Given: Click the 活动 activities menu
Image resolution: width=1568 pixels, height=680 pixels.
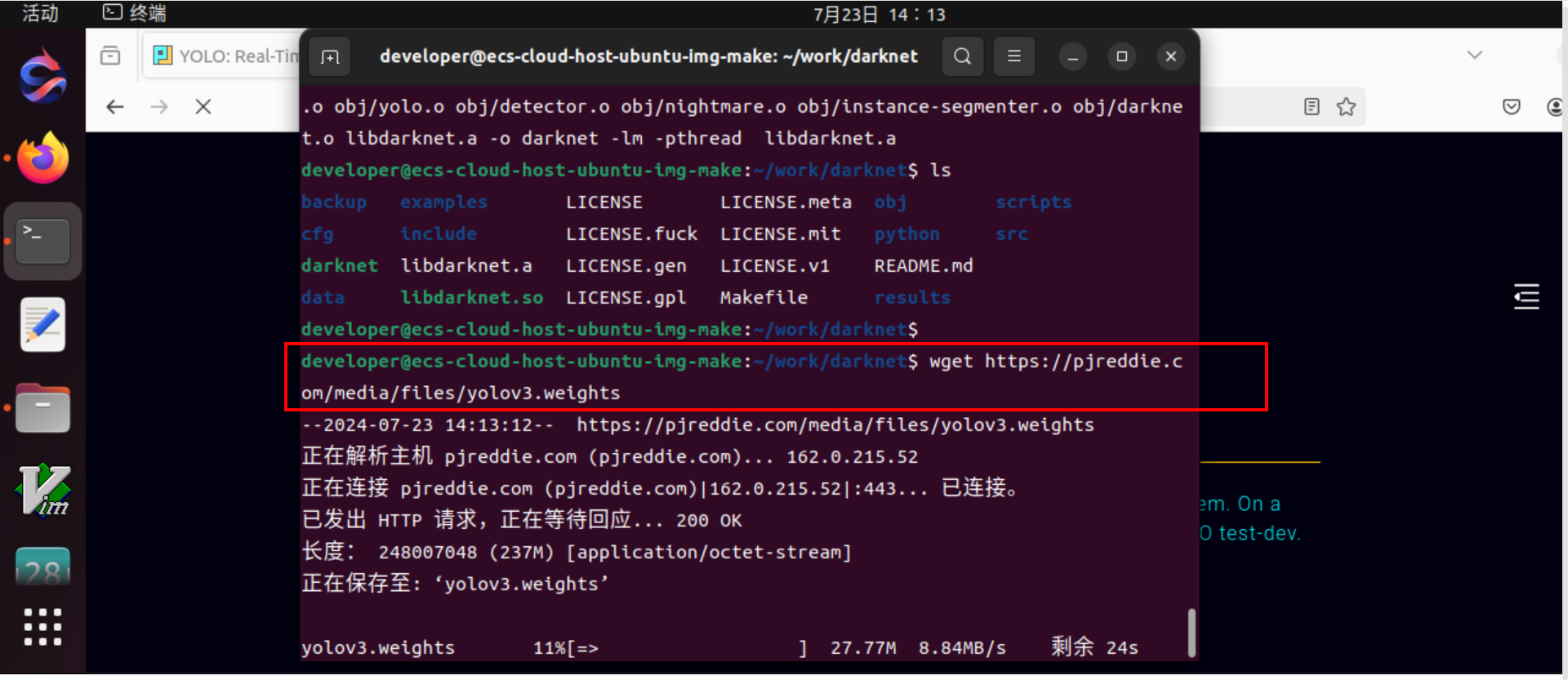Looking at the screenshot, I should [40, 13].
